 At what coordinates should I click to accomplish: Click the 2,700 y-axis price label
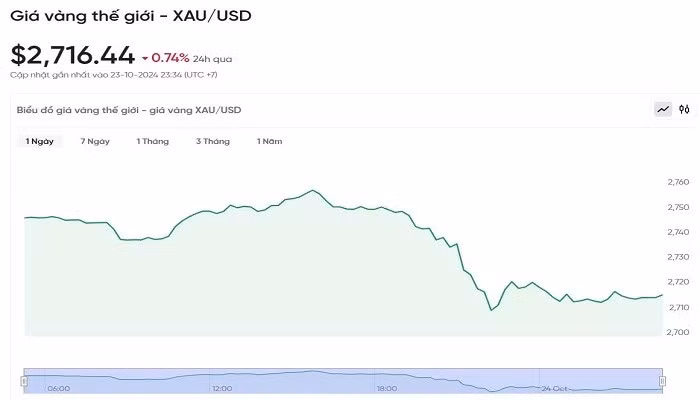677,332
